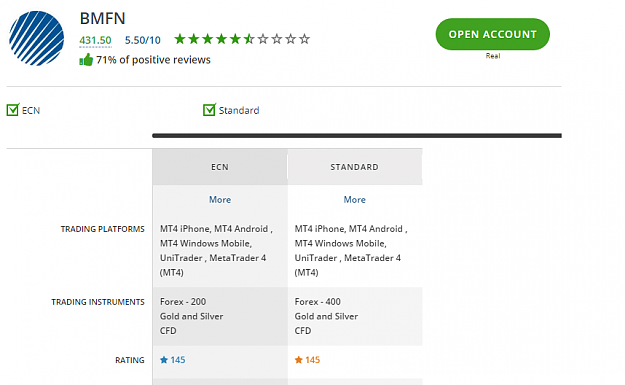Uncheck the Standard account checkbox

click(x=209, y=110)
